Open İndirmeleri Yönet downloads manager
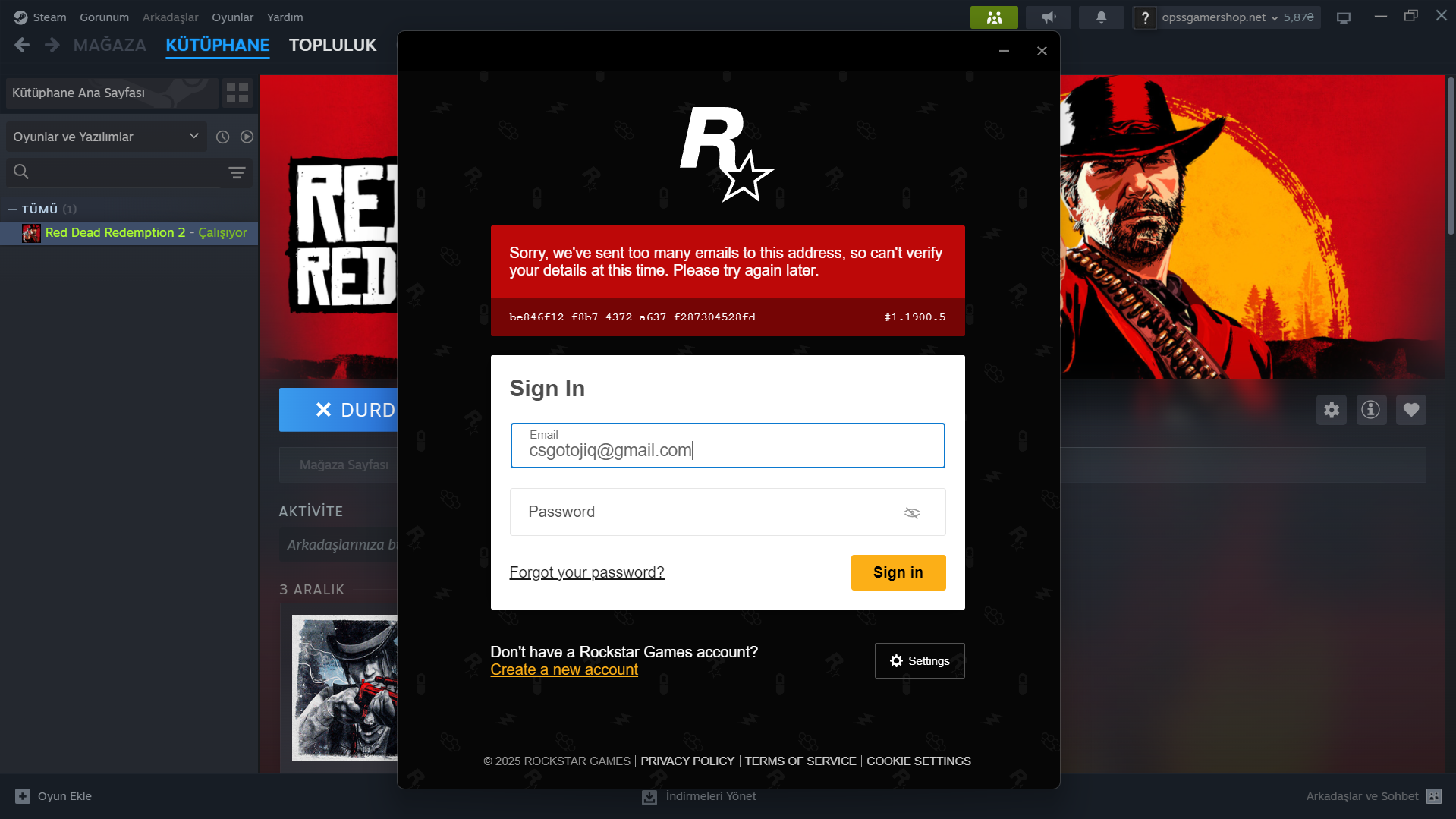This screenshot has height=819, width=1456. (x=711, y=796)
